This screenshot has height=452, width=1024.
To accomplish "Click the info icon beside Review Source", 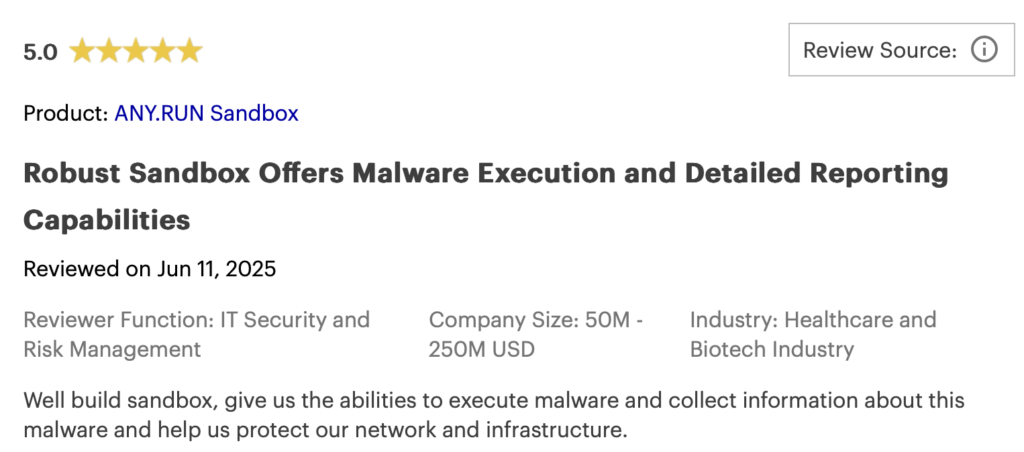I will 984,50.
